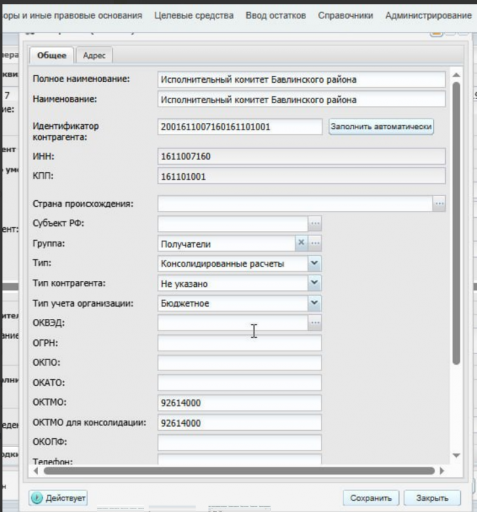Click the vertical scrollbar thumb
The height and width of the screenshot is (512, 477).
pos(456,223)
